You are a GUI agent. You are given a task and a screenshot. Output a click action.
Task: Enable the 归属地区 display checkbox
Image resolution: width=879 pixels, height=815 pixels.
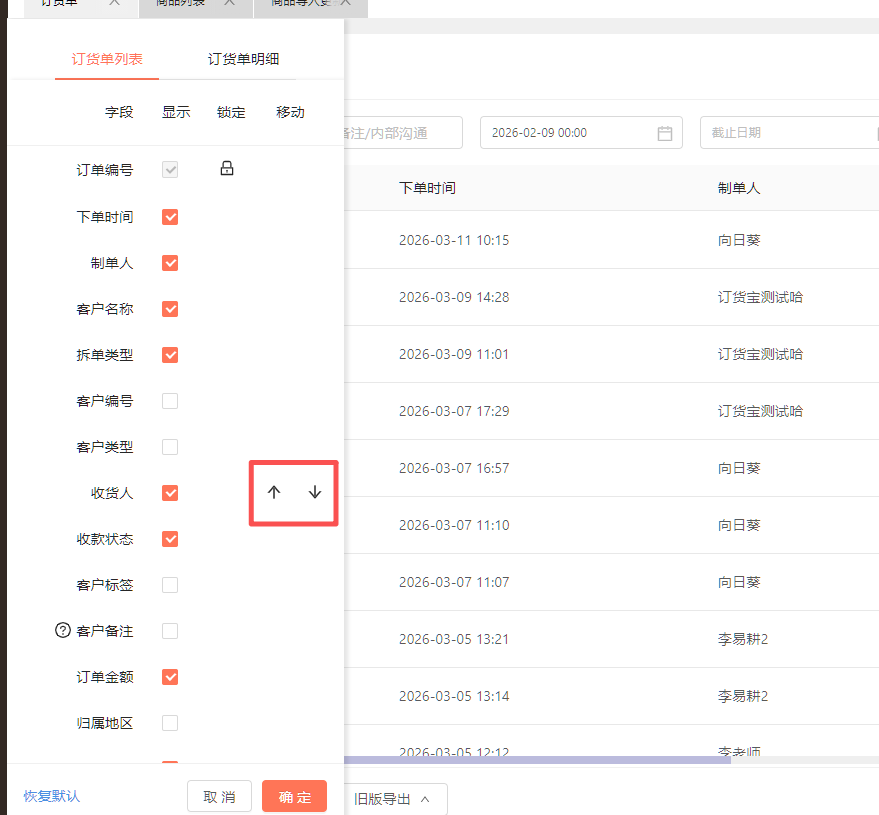point(170,723)
